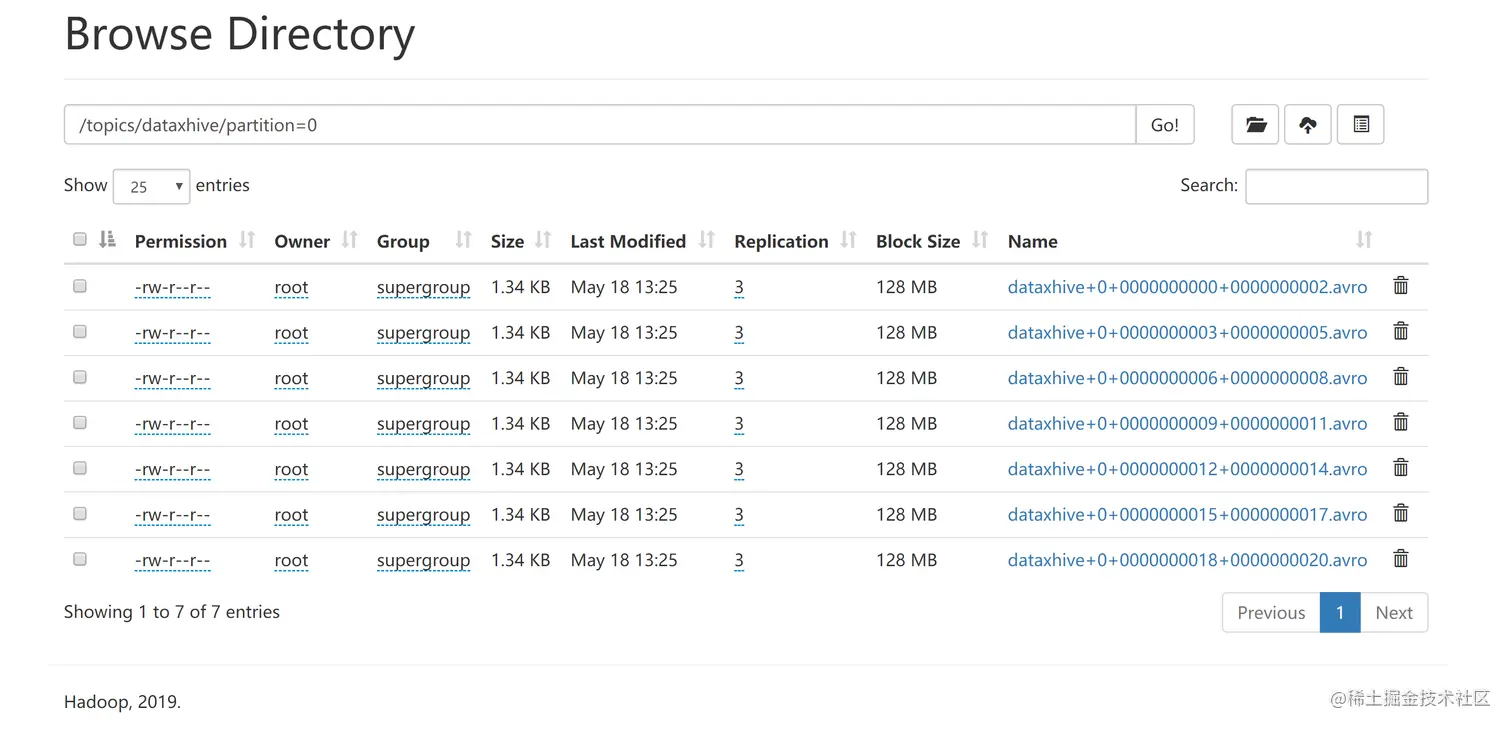Check the row for file ending 0000000005.avro

click(x=80, y=331)
